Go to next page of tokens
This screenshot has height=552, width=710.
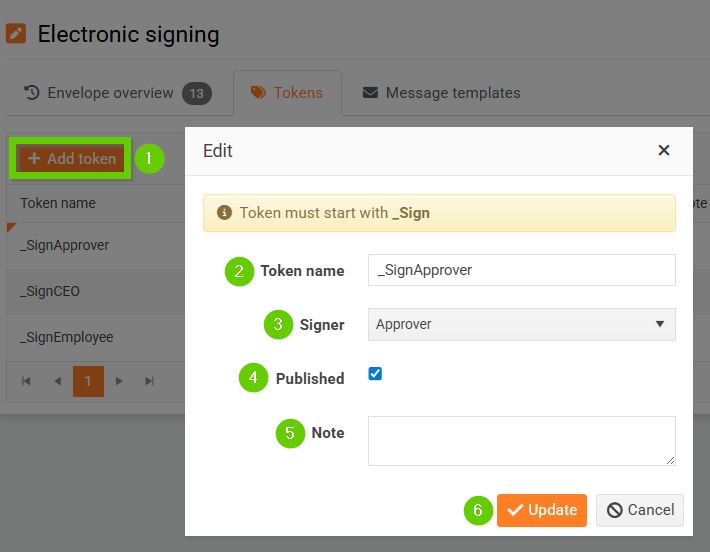click(x=119, y=381)
